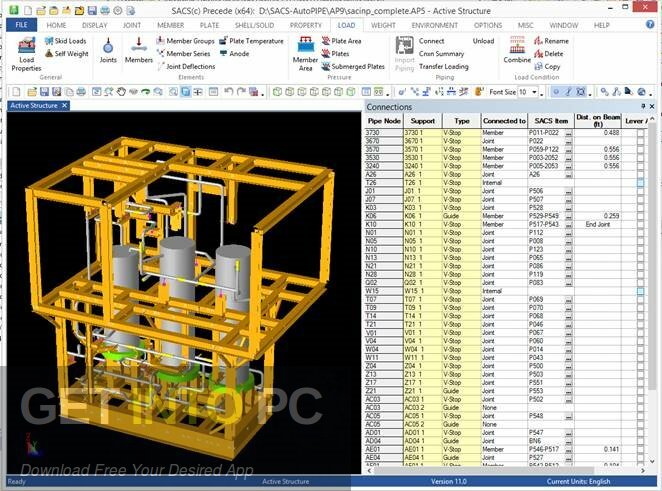
Task: Open the Members load tool
Action: click(x=138, y=50)
